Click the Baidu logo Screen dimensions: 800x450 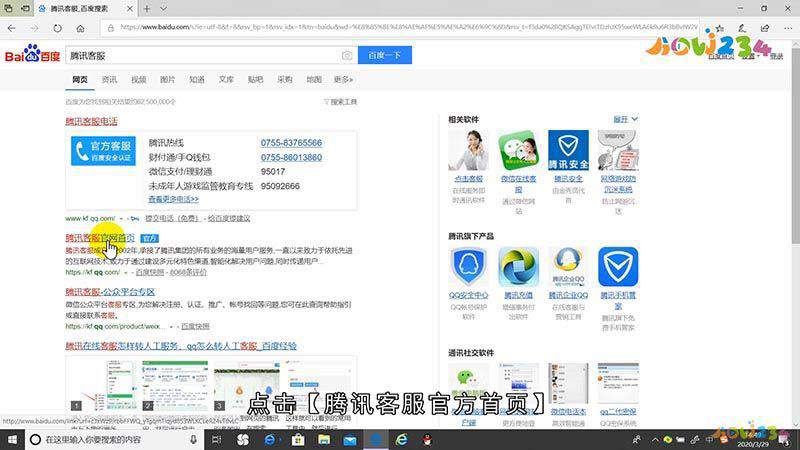[x=32, y=55]
